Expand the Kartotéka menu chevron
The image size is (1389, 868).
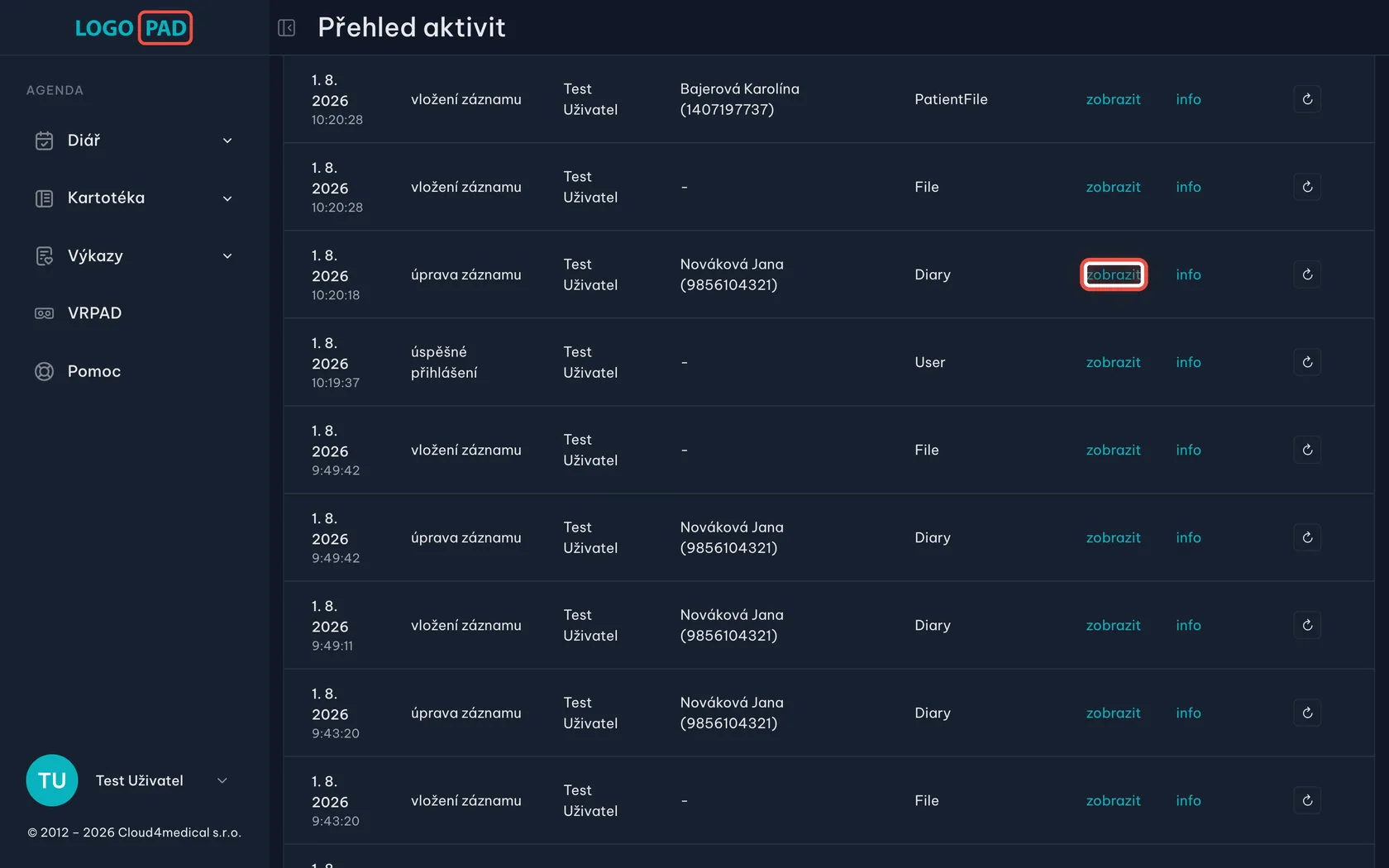(227, 198)
